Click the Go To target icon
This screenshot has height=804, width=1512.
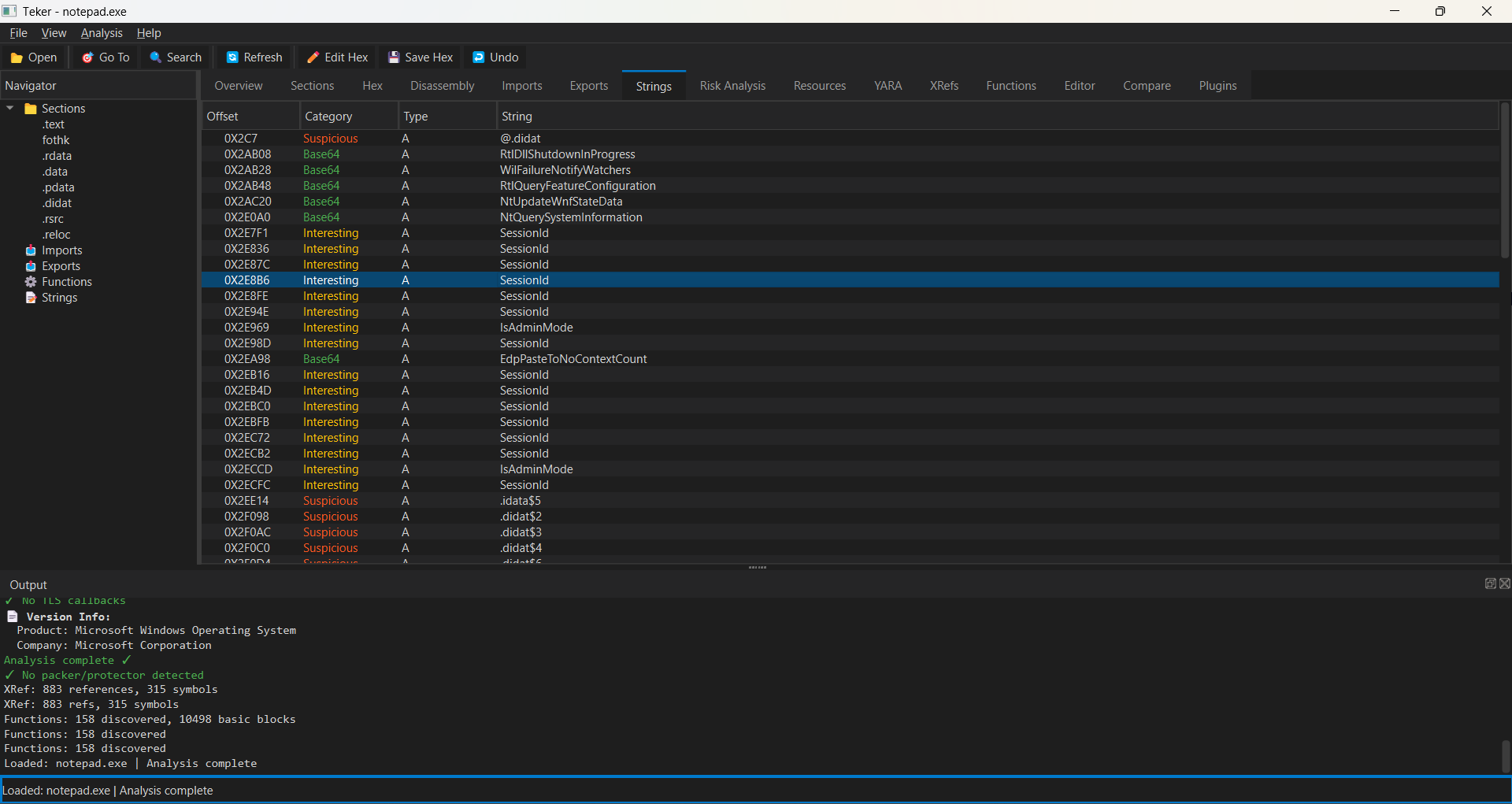[88, 57]
